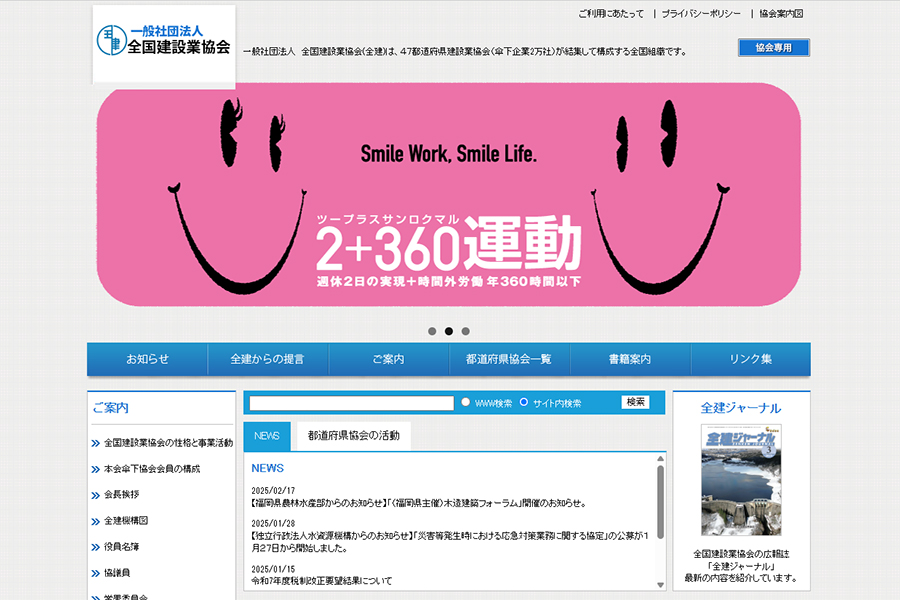The image size is (900, 600).
Task: Click the chevron icon beside 協議員
Action: coord(95,573)
